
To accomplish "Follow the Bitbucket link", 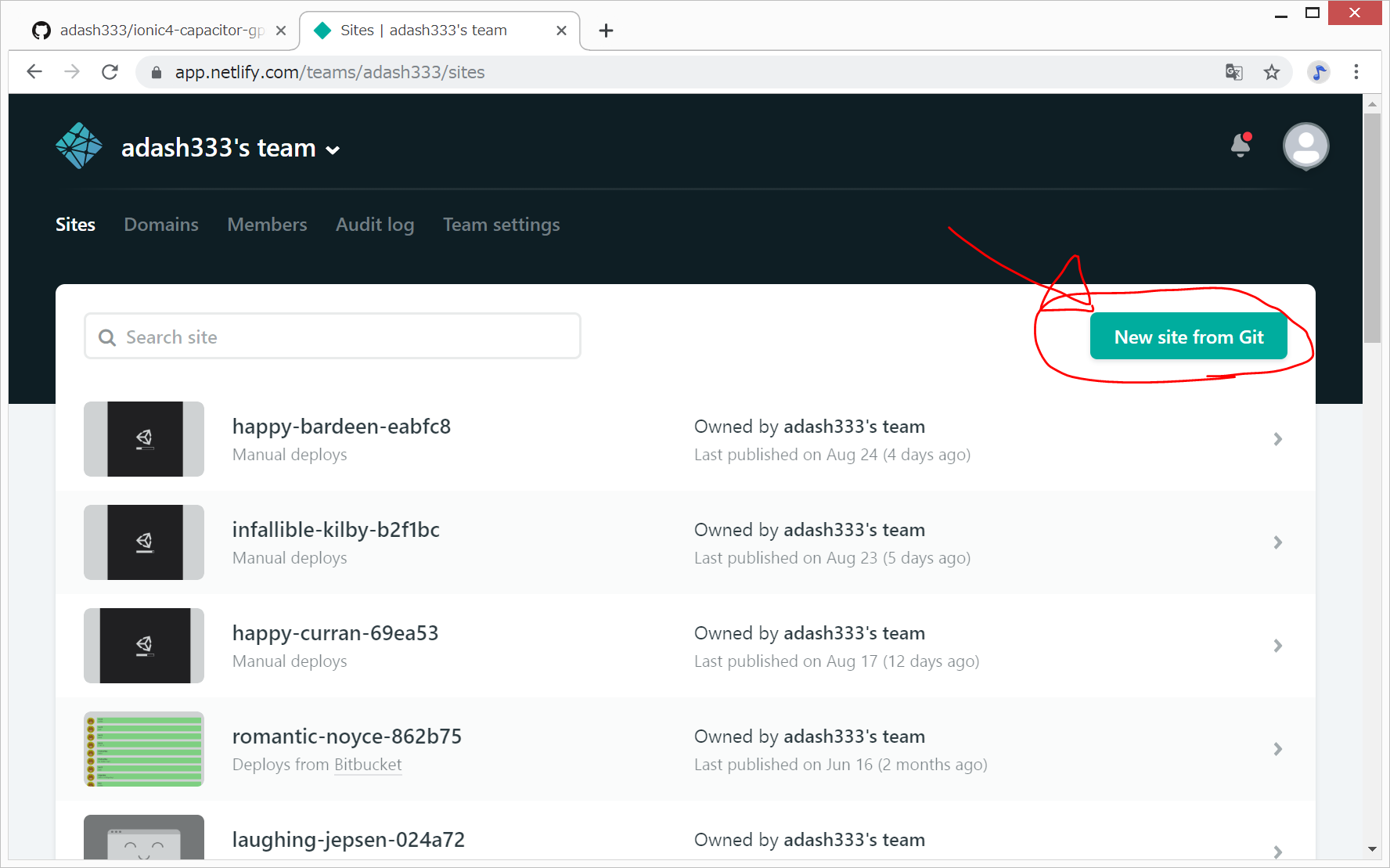I will point(368,765).
